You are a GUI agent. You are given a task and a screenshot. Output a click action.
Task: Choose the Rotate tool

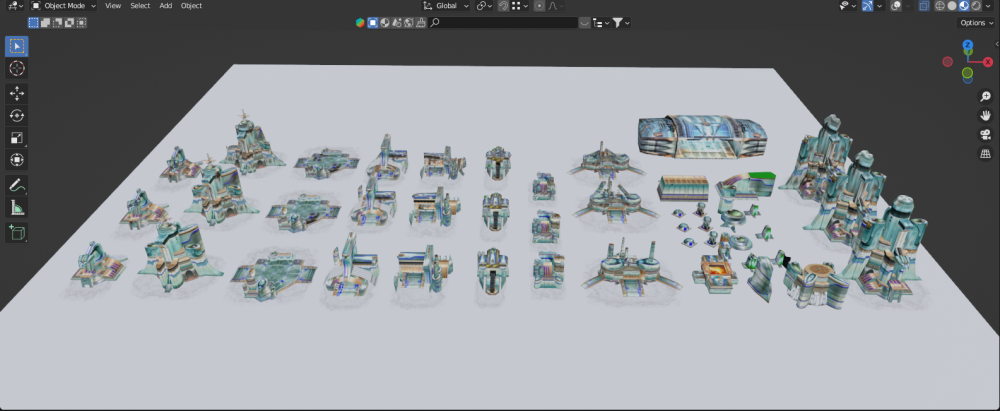[x=17, y=115]
